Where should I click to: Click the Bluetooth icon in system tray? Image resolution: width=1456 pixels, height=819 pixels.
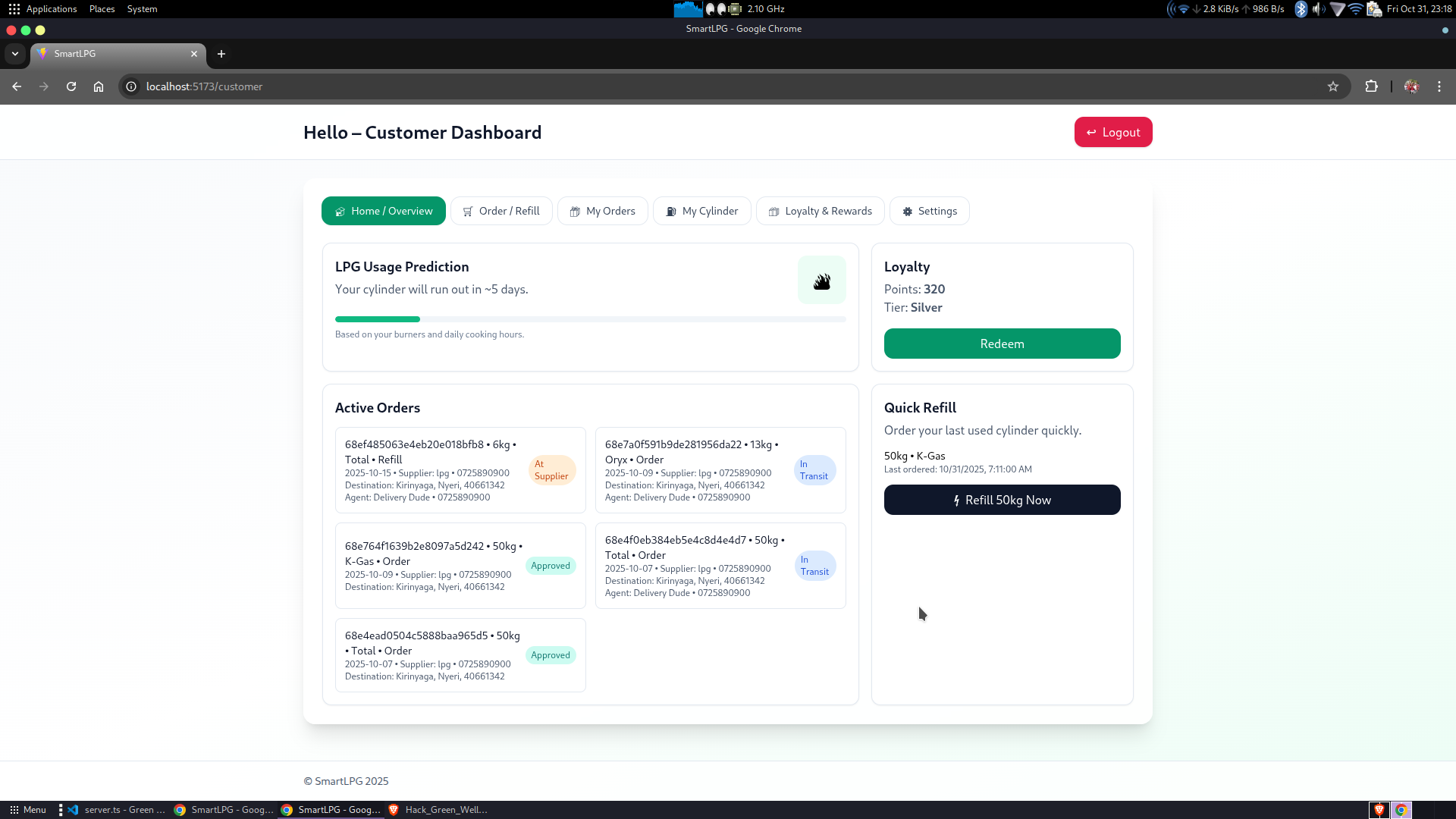pos(1301,9)
